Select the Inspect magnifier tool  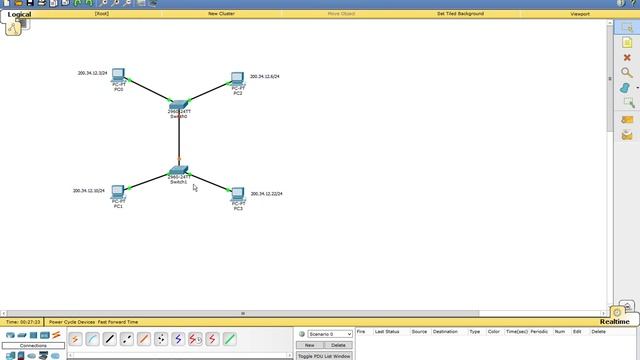627,73
